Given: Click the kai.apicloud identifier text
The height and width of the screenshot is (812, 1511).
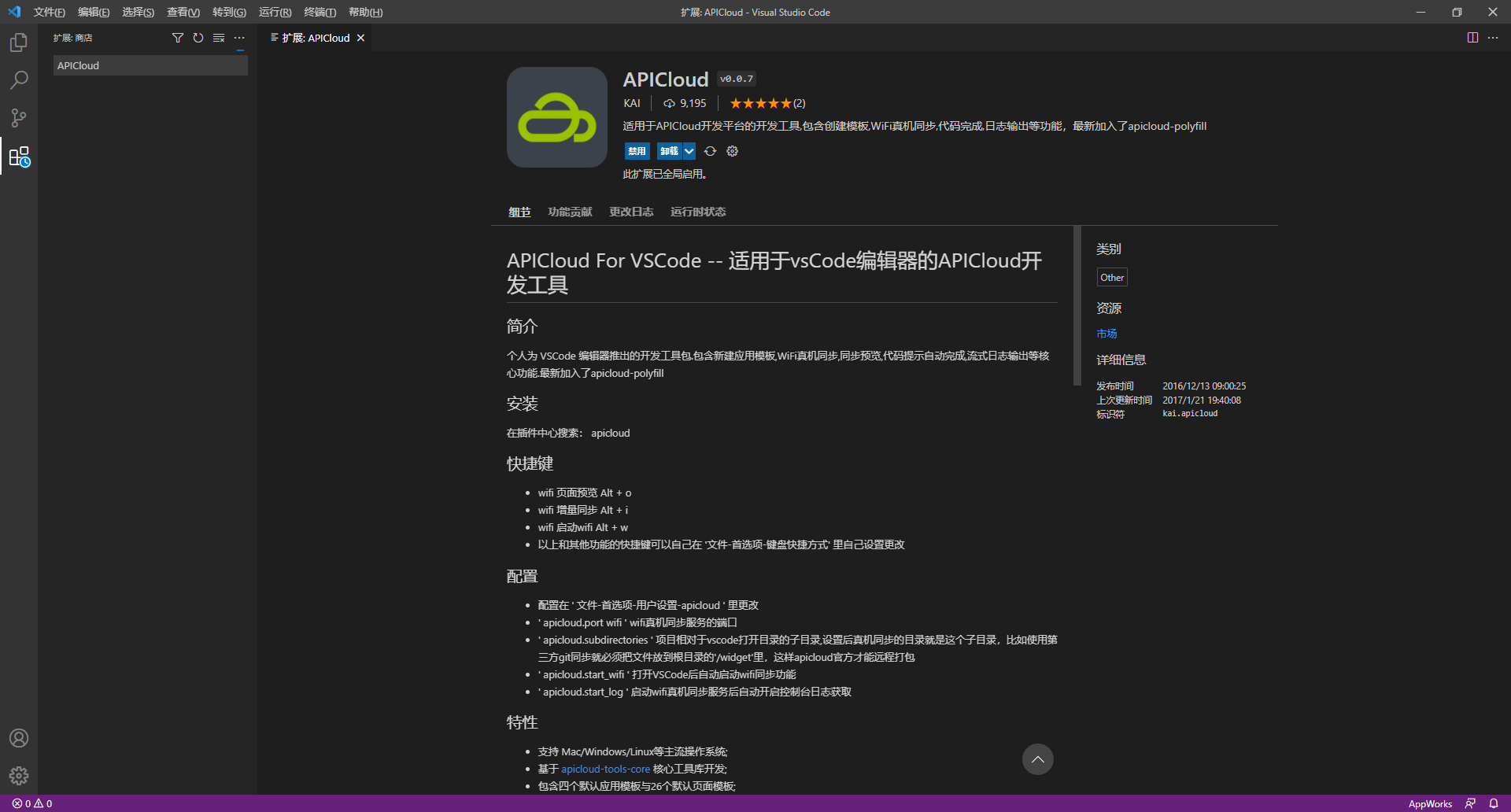Looking at the screenshot, I should (1190, 414).
